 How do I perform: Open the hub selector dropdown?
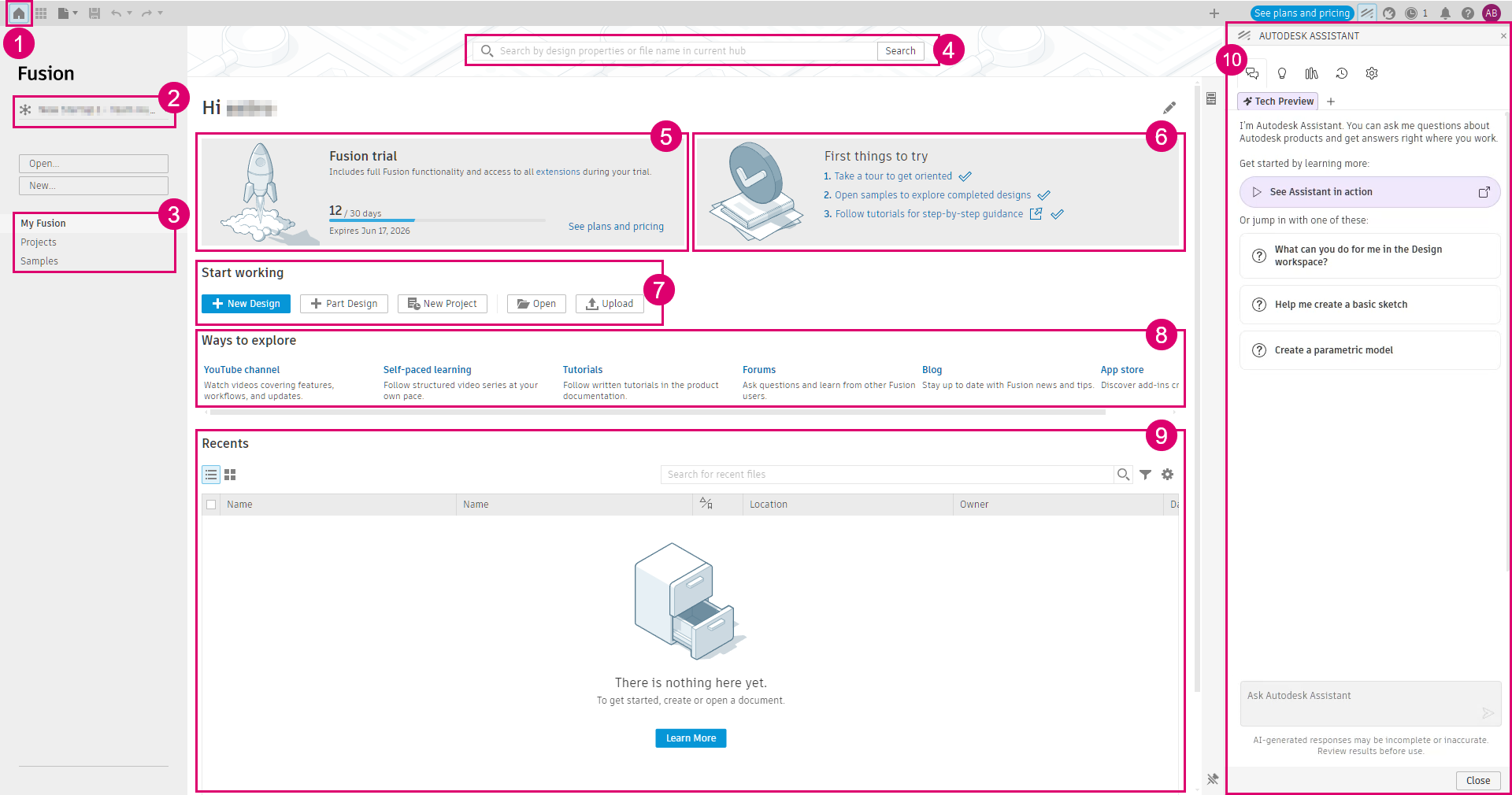coord(94,110)
